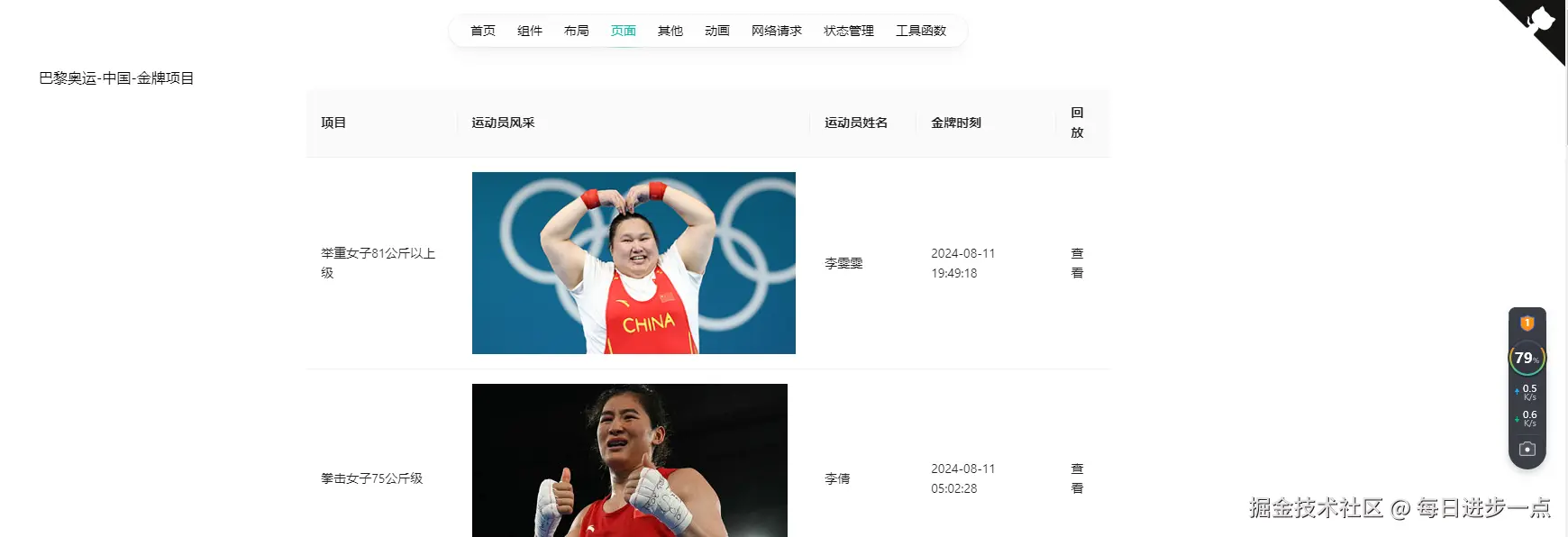The height and width of the screenshot is (537, 1568).
Task: Click the screenshot camera icon in widget
Action: click(1527, 449)
